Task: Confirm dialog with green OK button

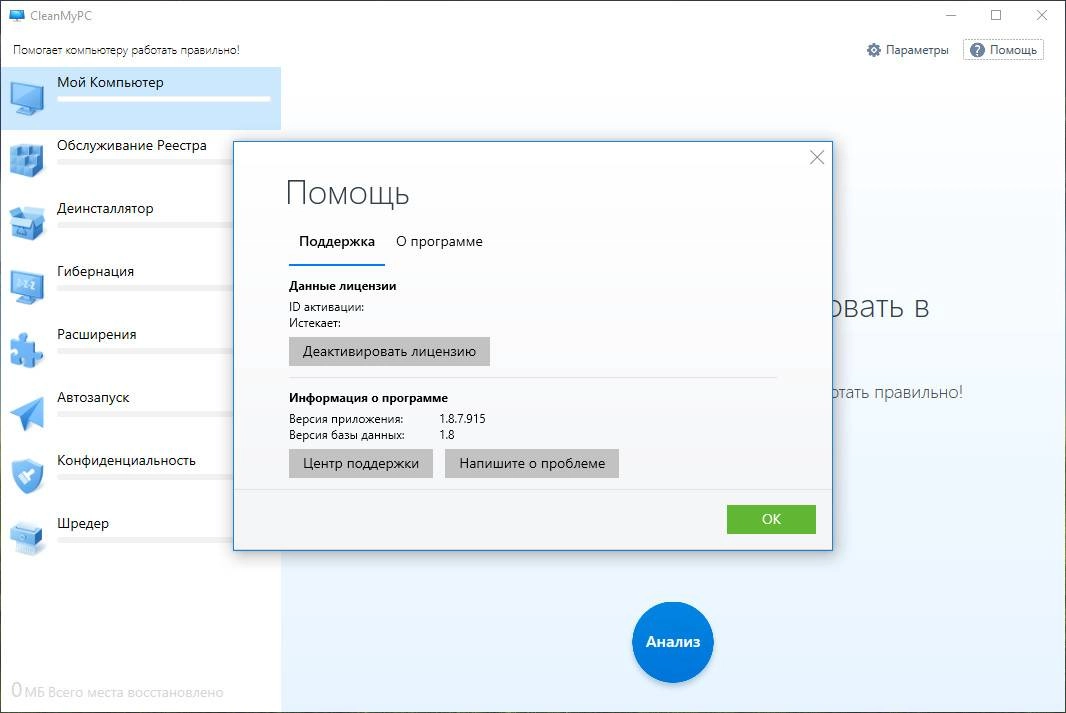Action: pyautogui.click(x=771, y=519)
